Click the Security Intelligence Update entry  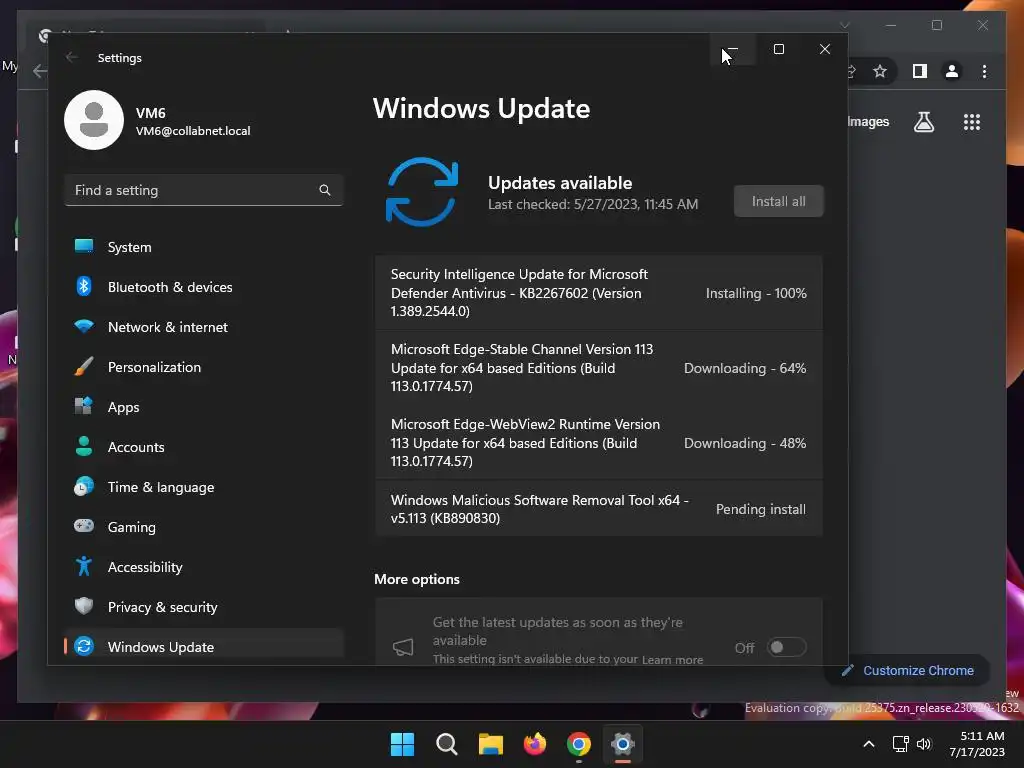coord(598,293)
